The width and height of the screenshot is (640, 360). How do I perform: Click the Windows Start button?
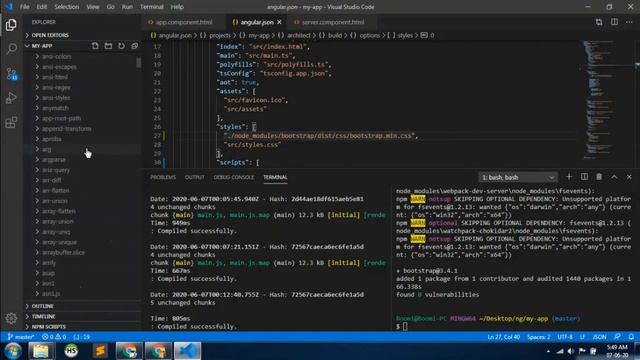pyautogui.click(x=13, y=351)
